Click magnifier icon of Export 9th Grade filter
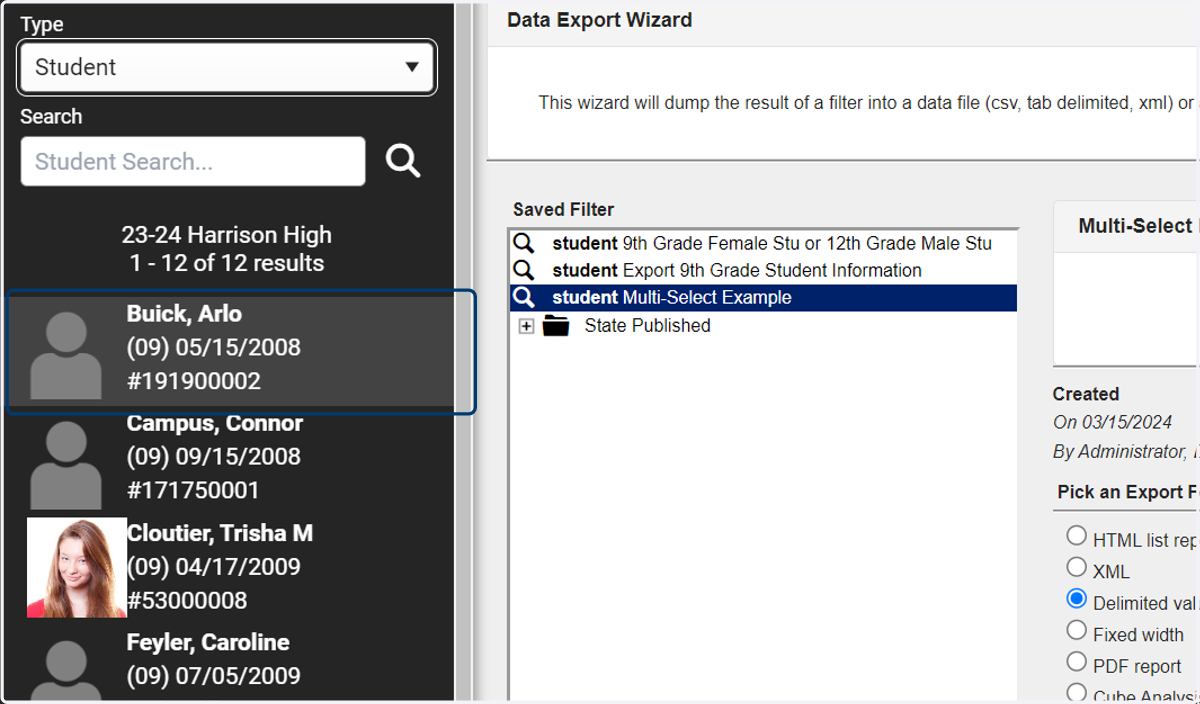This screenshot has width=1200, height=704. 523,270
